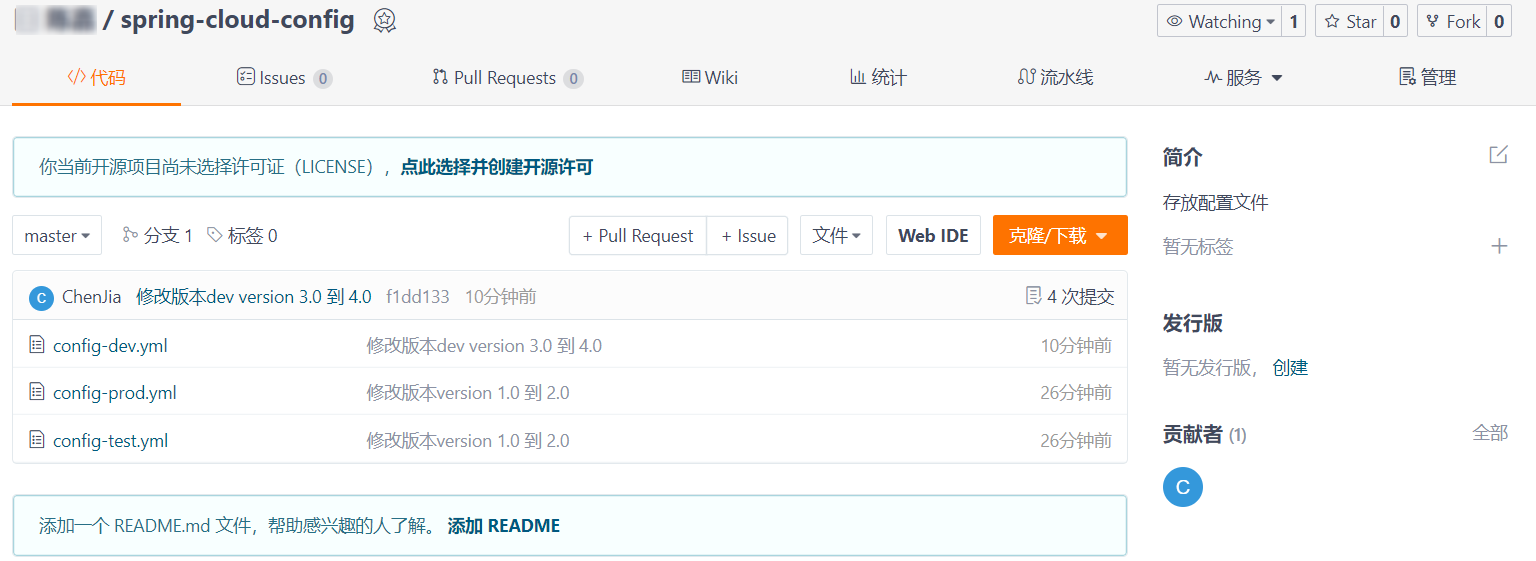Open commit hash f1dd133
1536x561 pixels.
pyautogui.click(x=418, y=296)
